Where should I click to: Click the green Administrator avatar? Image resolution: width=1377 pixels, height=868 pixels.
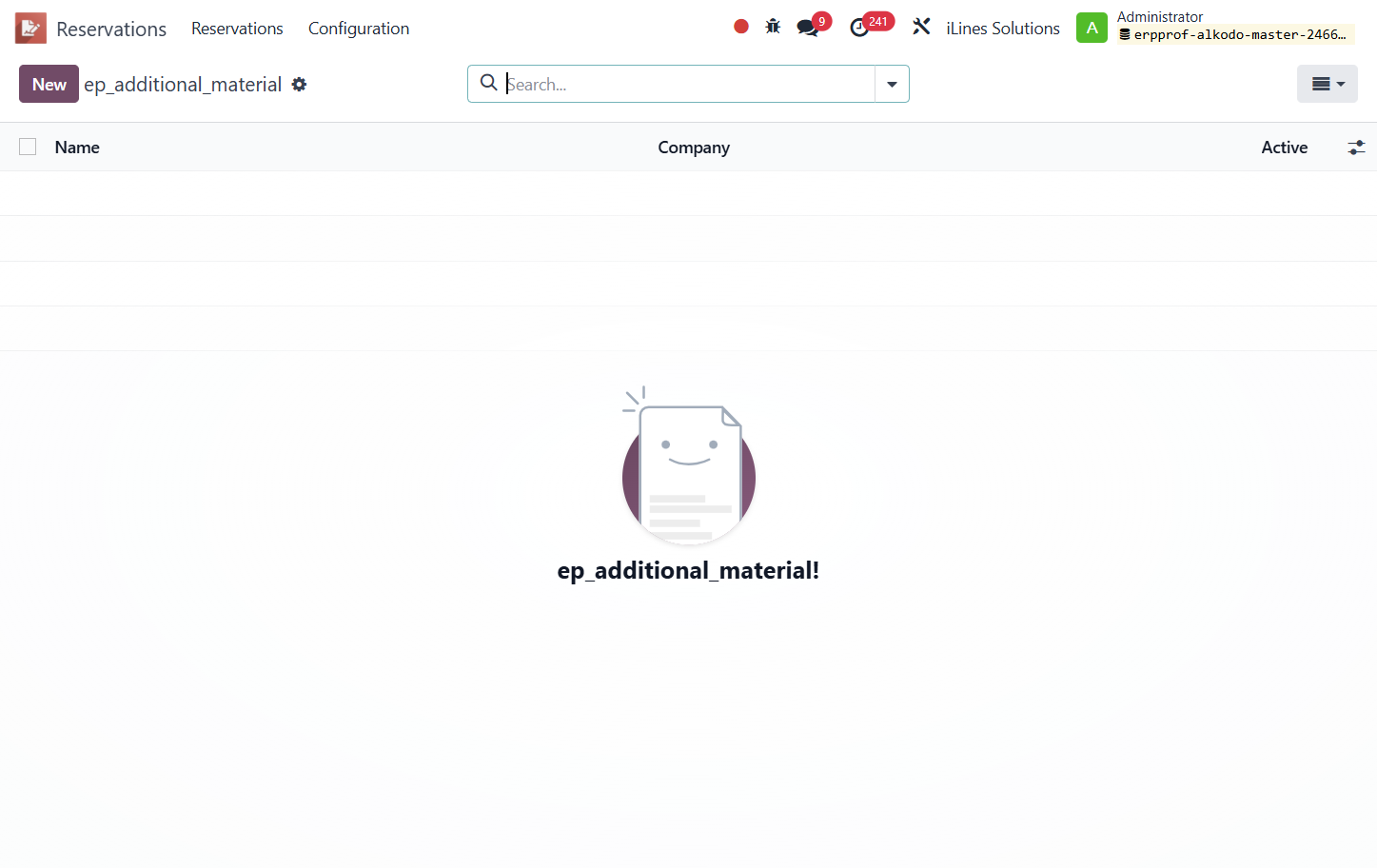tap(1092, 28)
